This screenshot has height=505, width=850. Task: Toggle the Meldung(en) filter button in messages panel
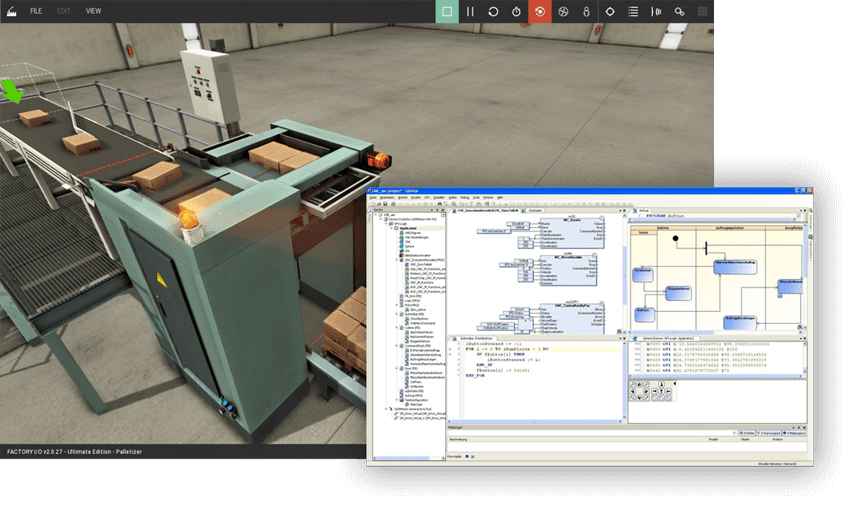(x=794, y=433)
